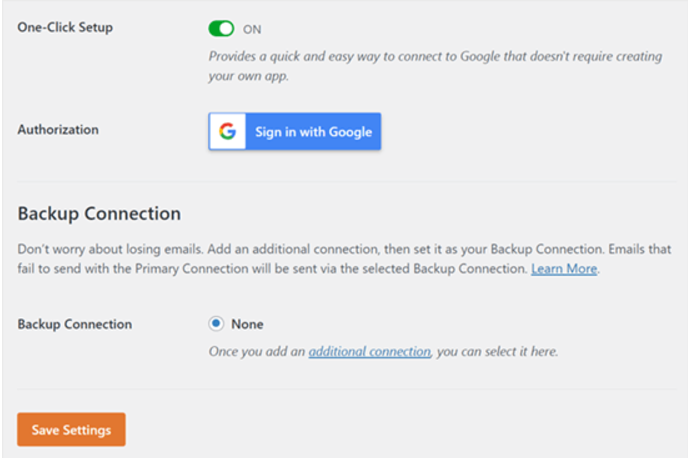The image size is (688, 458).
Task: Click the small Backup Connection field label
Action: [75, 324]
